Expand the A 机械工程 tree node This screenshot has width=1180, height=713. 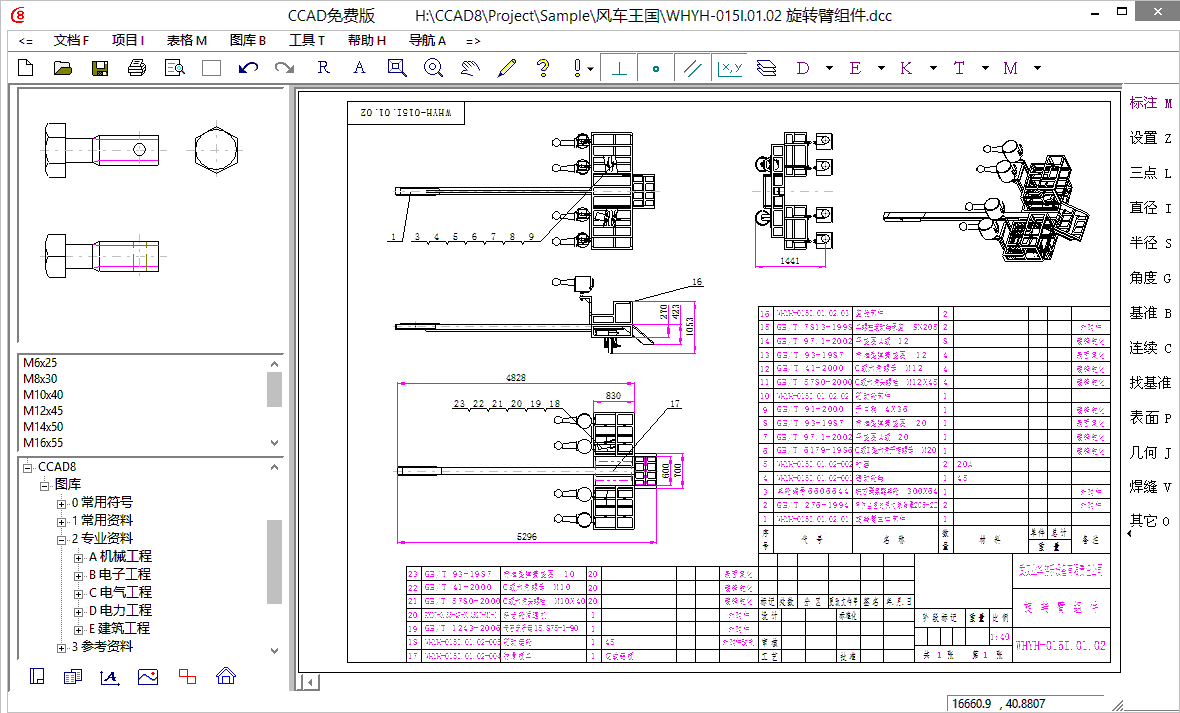point(79,557)
